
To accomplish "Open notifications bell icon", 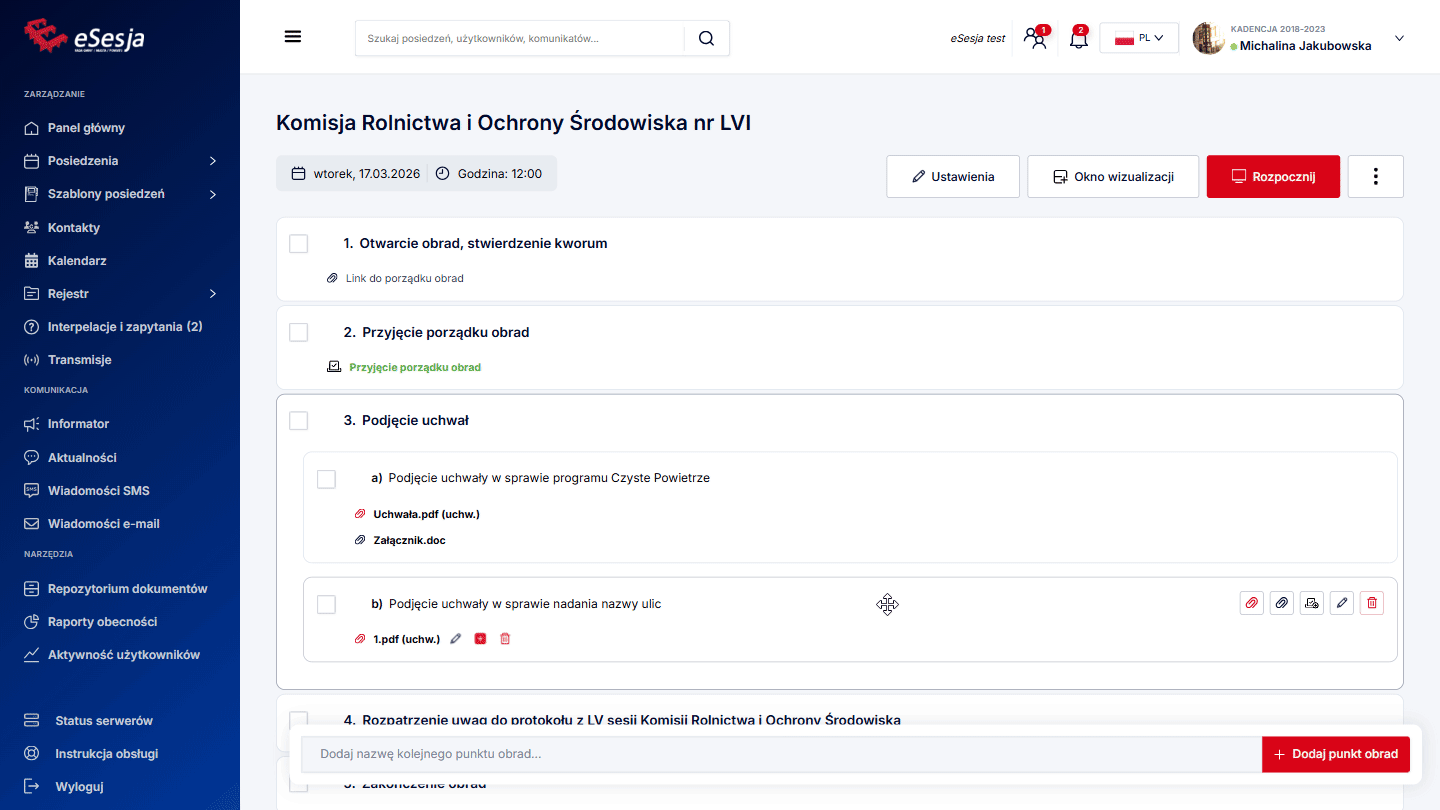I will coord(1078,39).
